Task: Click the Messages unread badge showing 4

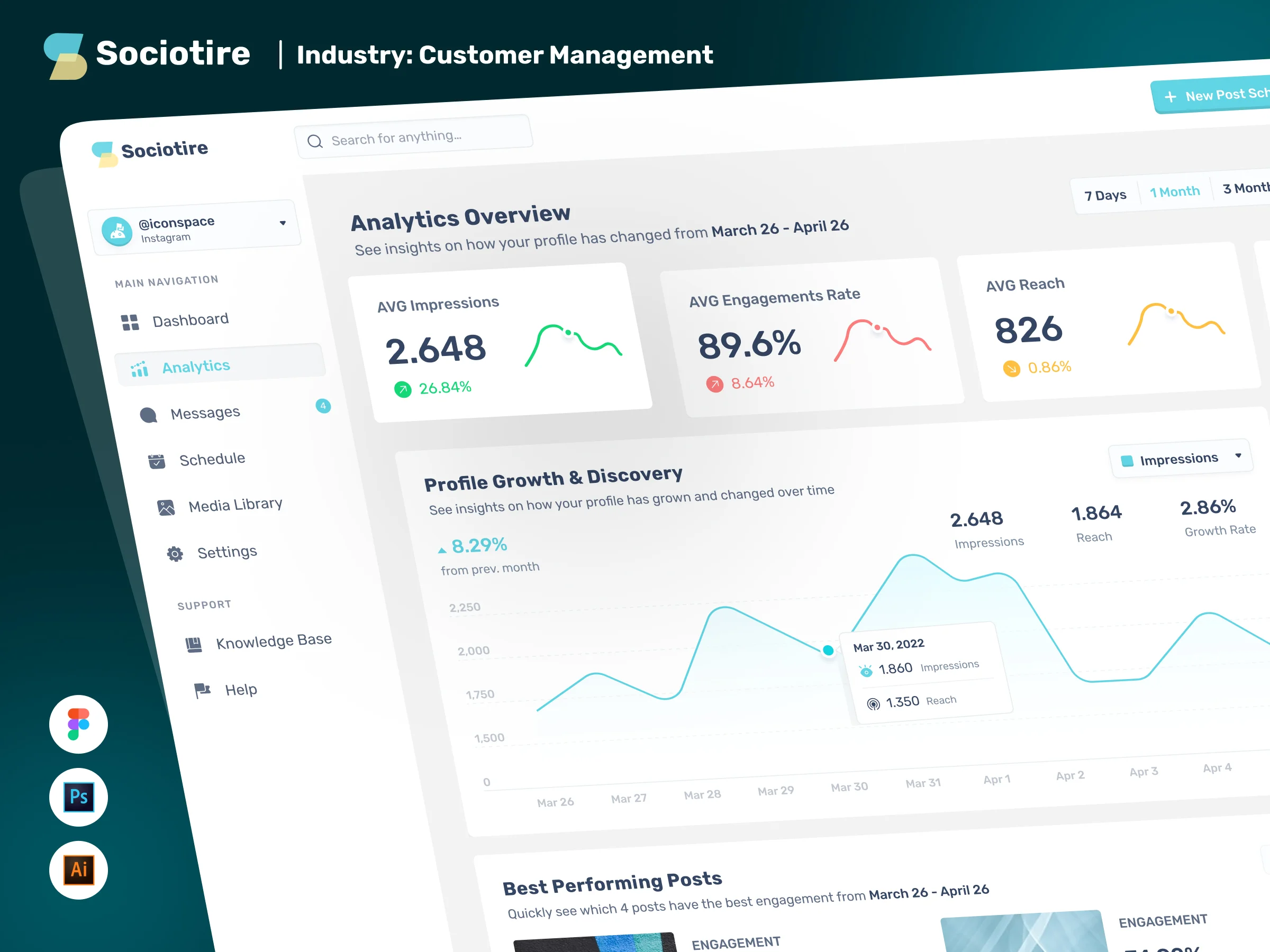Action: tap(323, 406)
